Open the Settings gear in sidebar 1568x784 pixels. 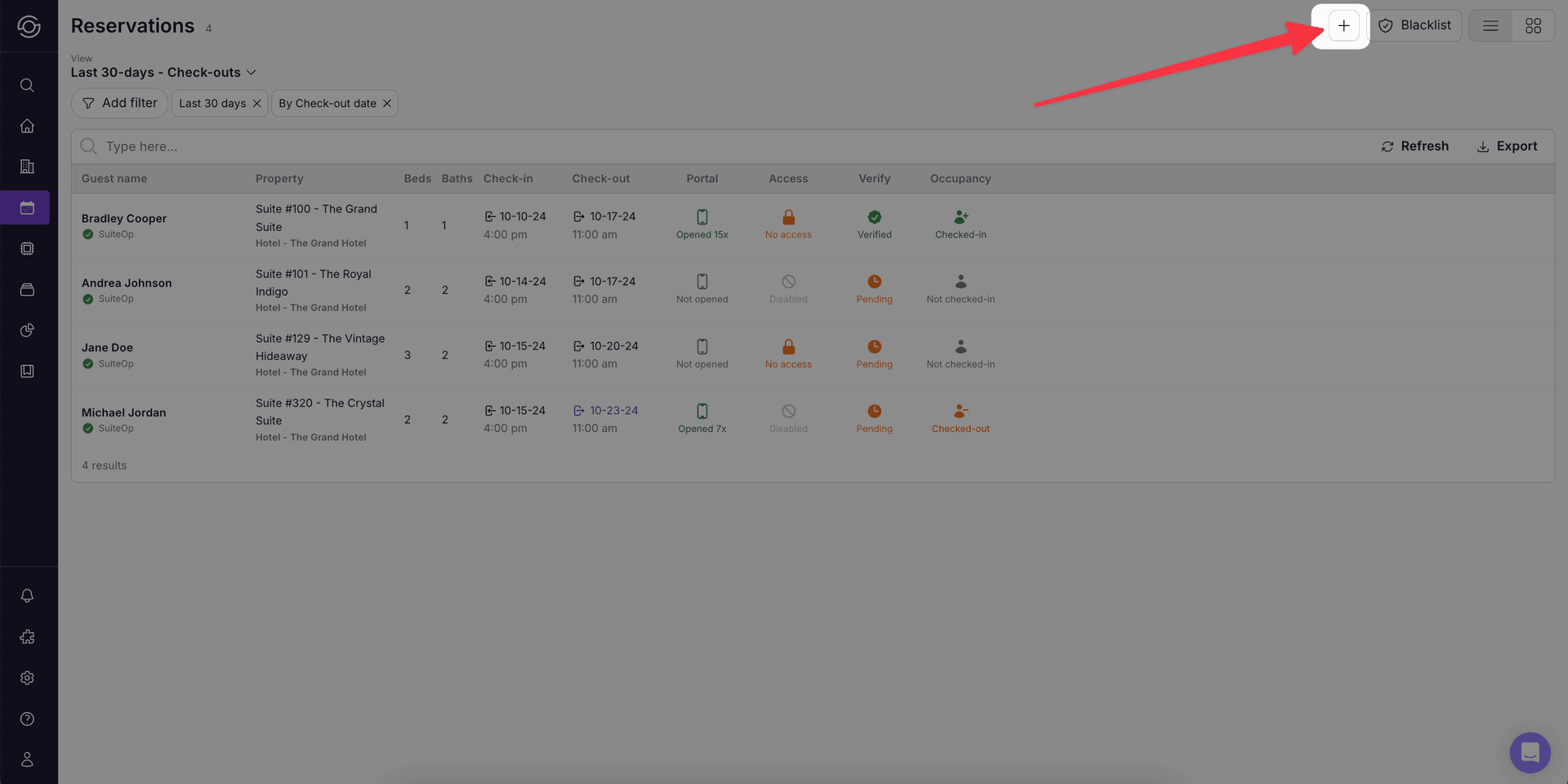(28, 678)
